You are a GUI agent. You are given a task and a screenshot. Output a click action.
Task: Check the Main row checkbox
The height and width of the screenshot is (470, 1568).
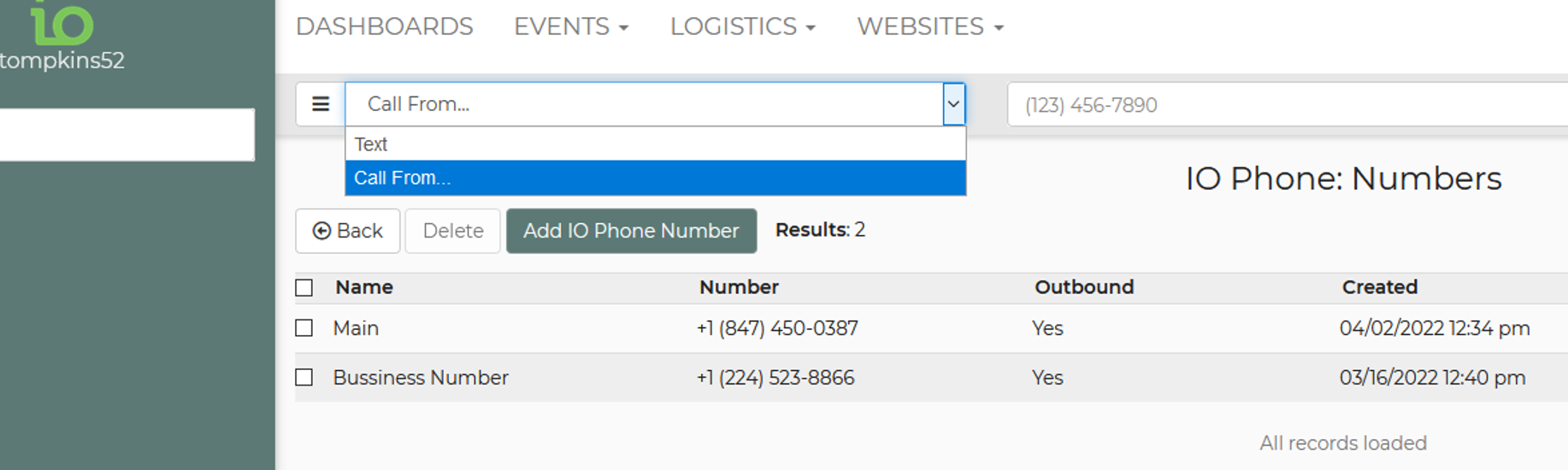click(304, 328)
